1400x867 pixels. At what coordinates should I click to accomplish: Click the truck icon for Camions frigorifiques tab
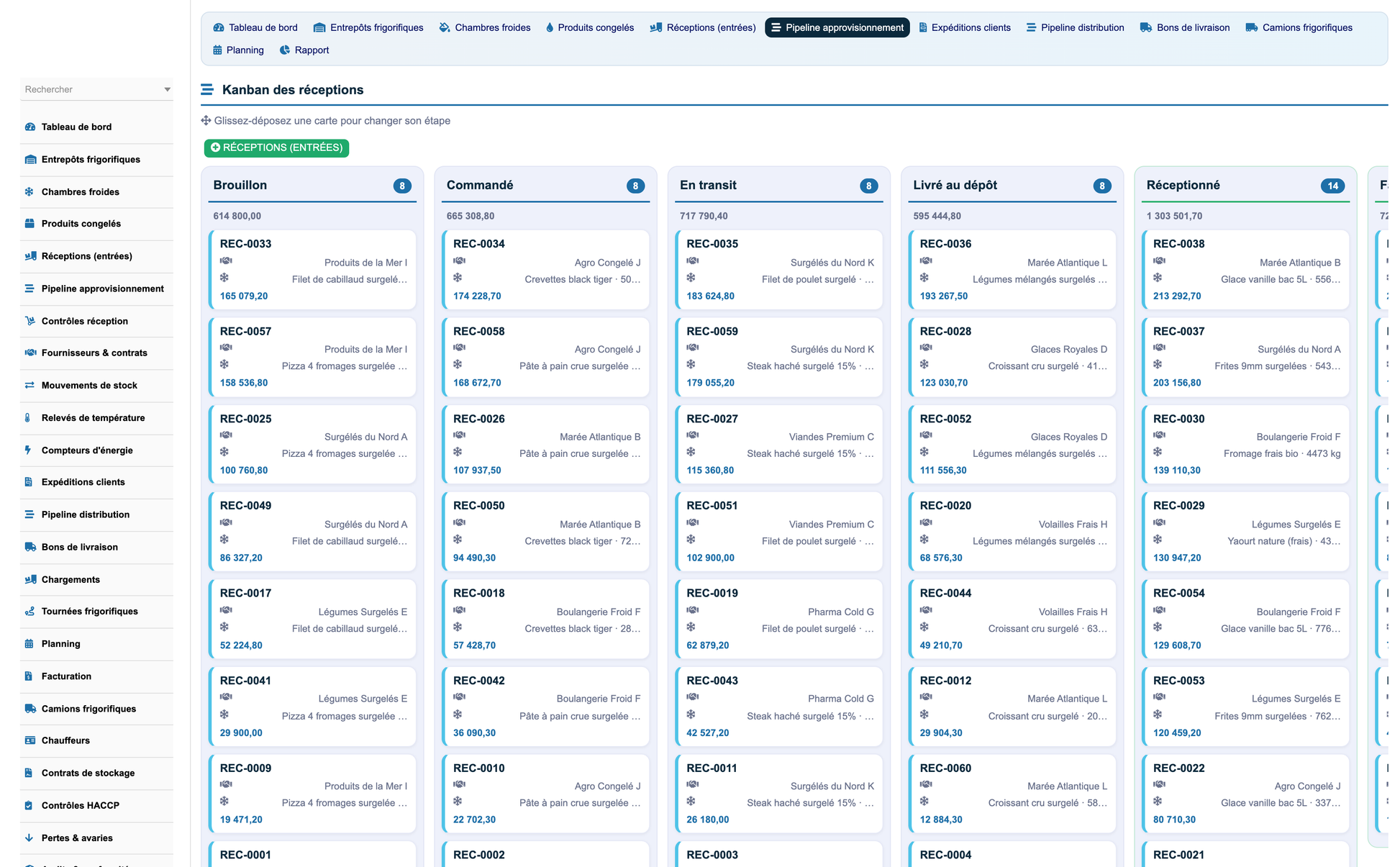pyautogui.click(x=1252, y=28)
